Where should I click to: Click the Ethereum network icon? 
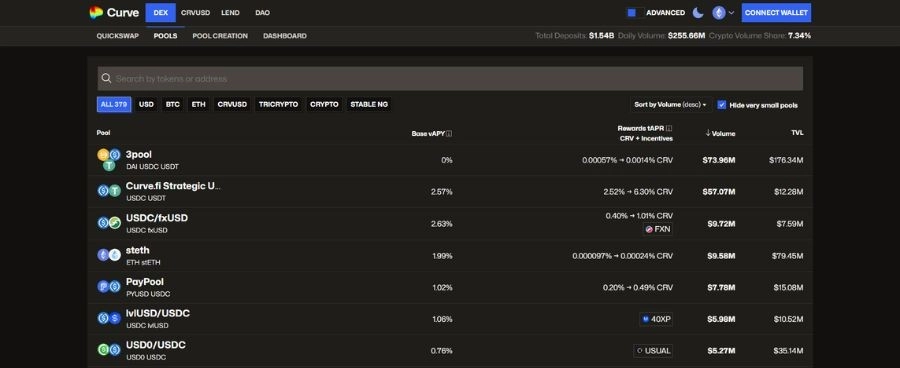pyautogui.click(x=719, y=13)
